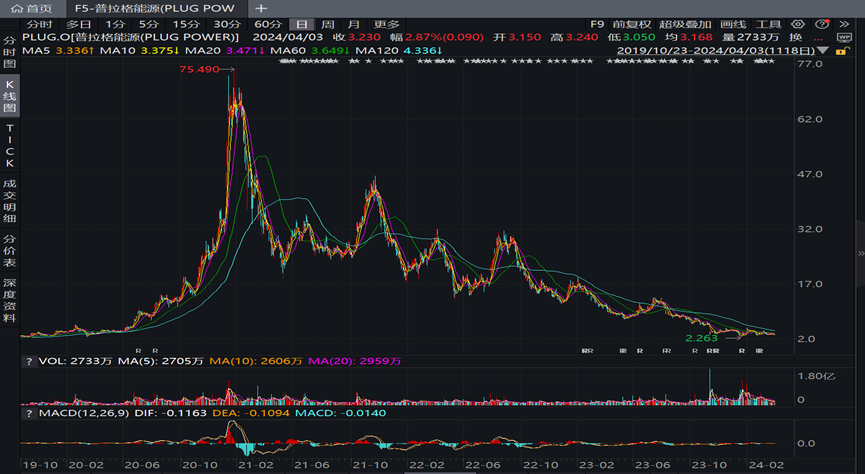
Task: Click VOL panel question mark icon
Action: pyautogui.click(x=28, y=361)
